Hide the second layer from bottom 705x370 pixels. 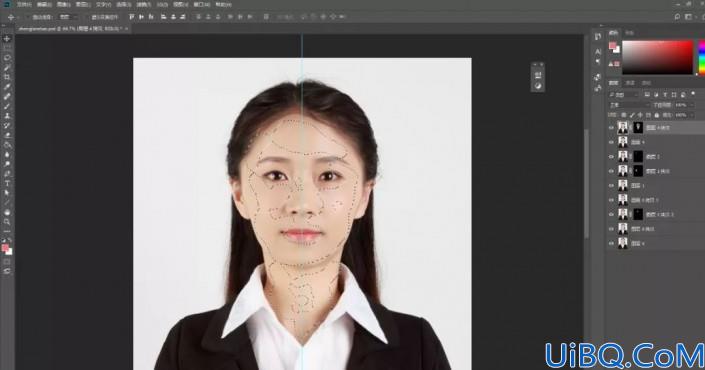click(x=611, y=229)
